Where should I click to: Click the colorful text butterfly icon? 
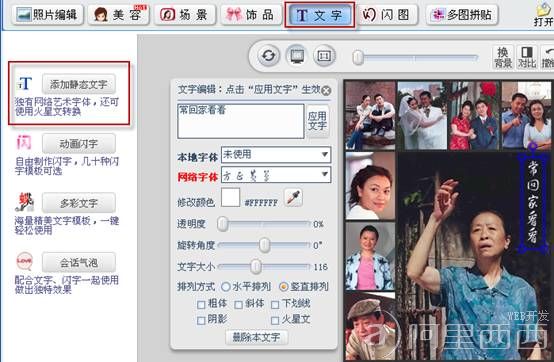(x=24, y=202)
